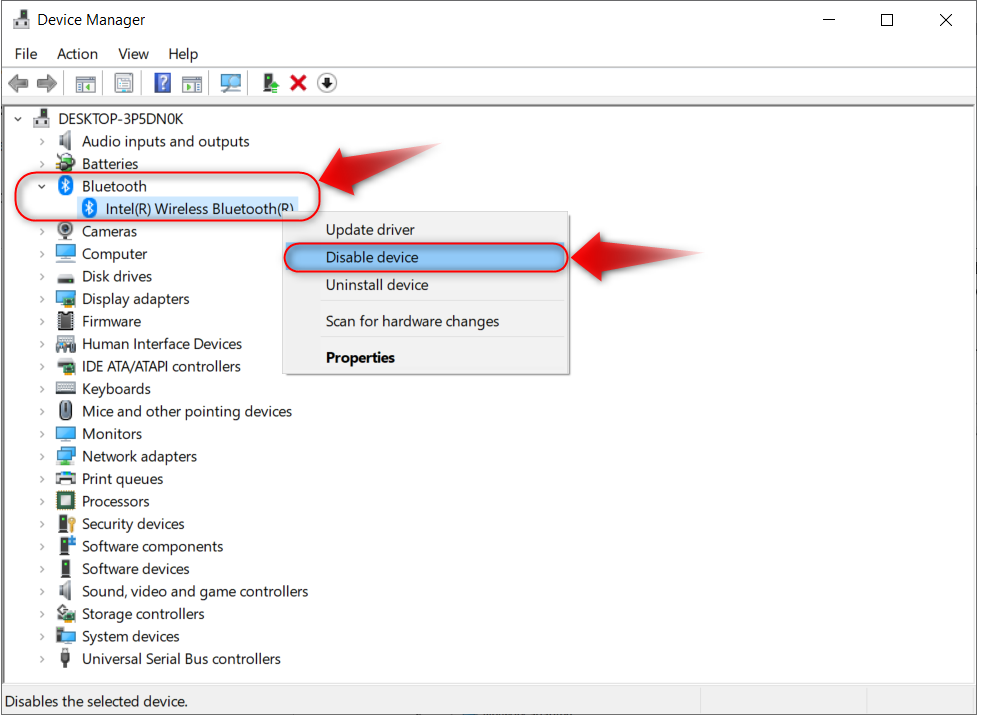Click the Properties toolbar icon
The width and height of the screenshot is (983, 715).
124,83
